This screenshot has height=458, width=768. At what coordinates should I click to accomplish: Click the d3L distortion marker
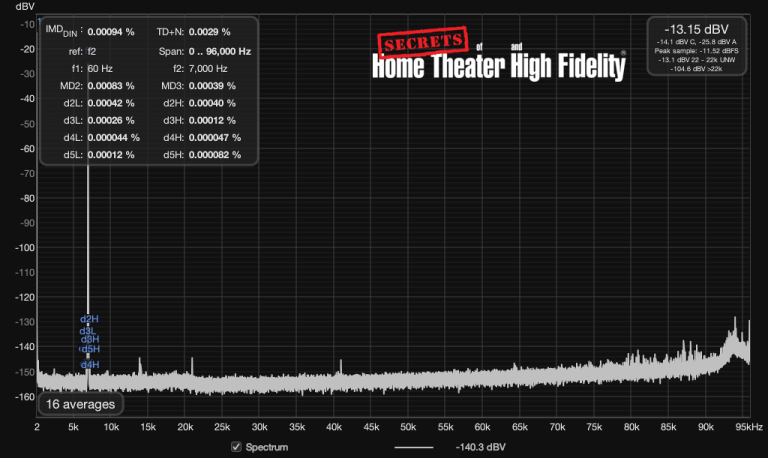88,330
